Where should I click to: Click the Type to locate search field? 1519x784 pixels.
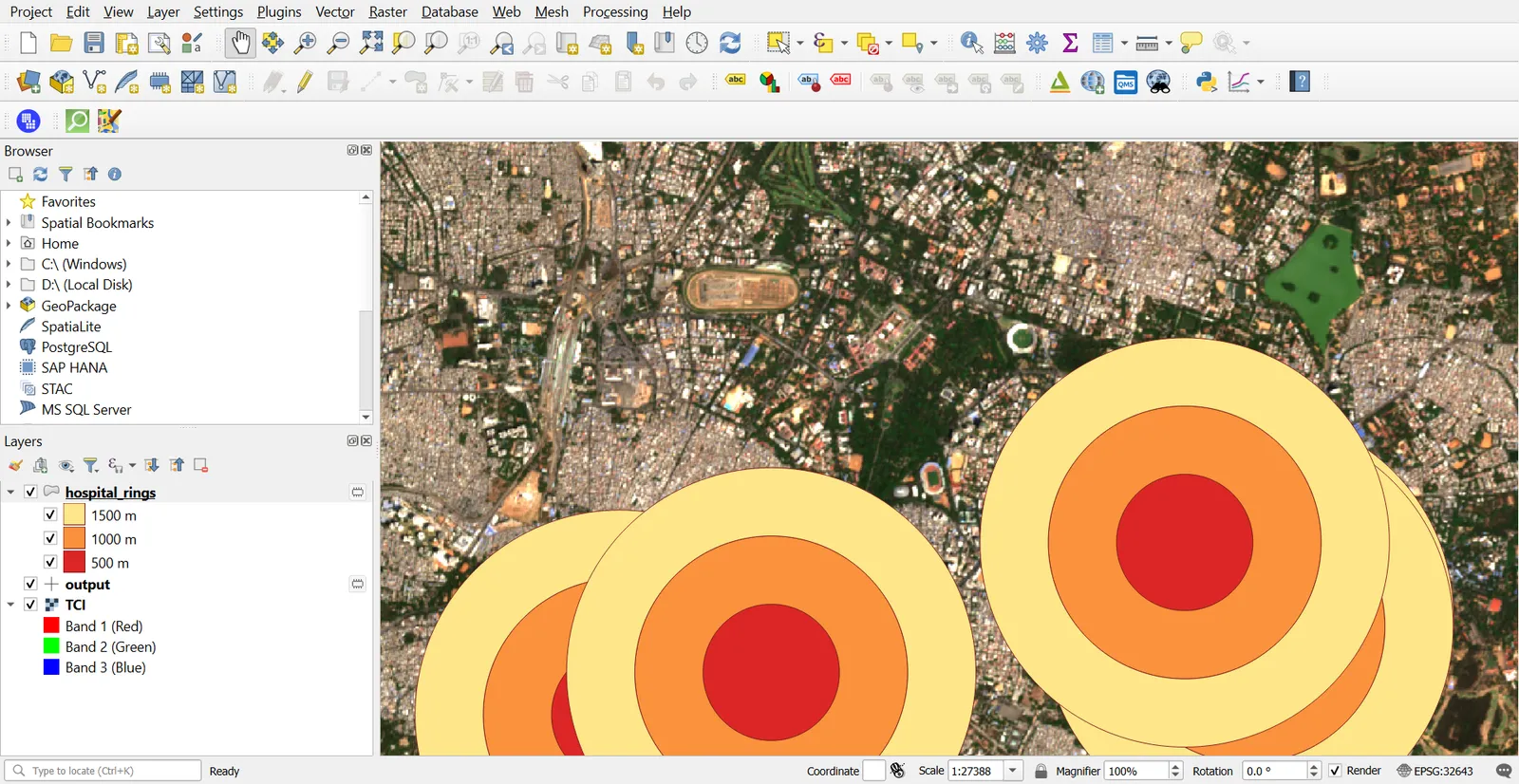click(x=103, y=771)
